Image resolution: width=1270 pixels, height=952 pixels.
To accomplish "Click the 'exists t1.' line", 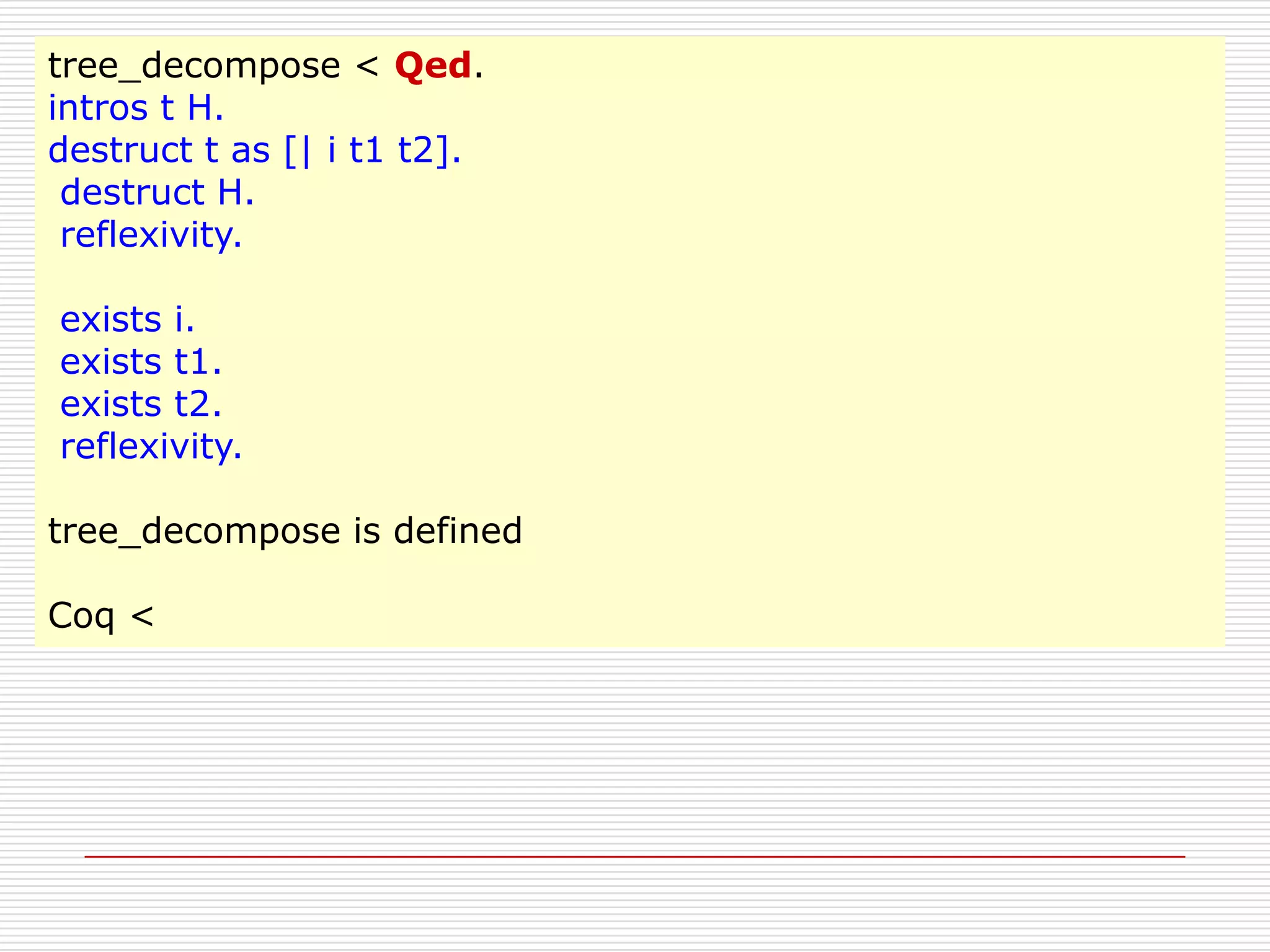I will 141,362.
